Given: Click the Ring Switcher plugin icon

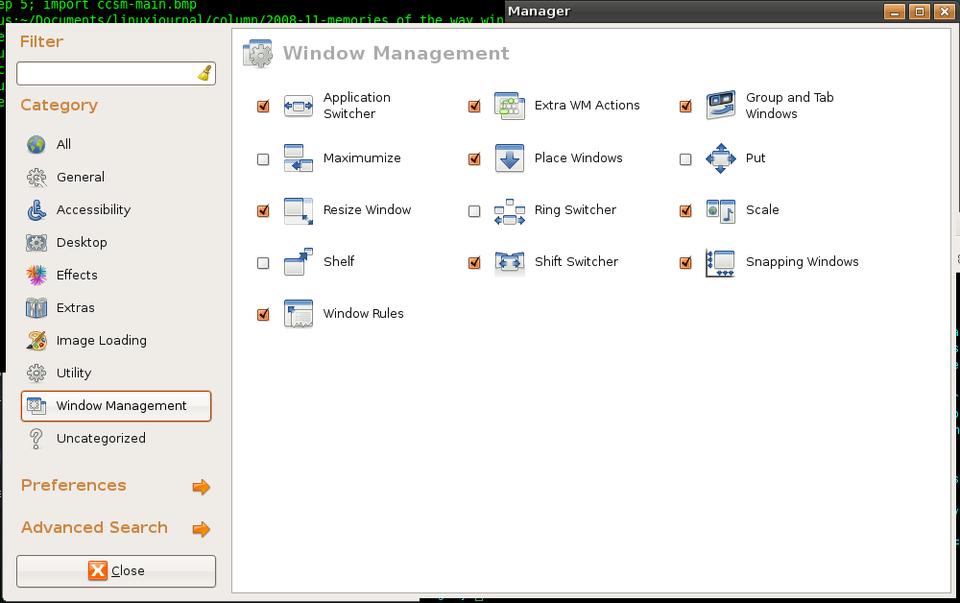Looking at the screenshot, I should tap(509, 211).
